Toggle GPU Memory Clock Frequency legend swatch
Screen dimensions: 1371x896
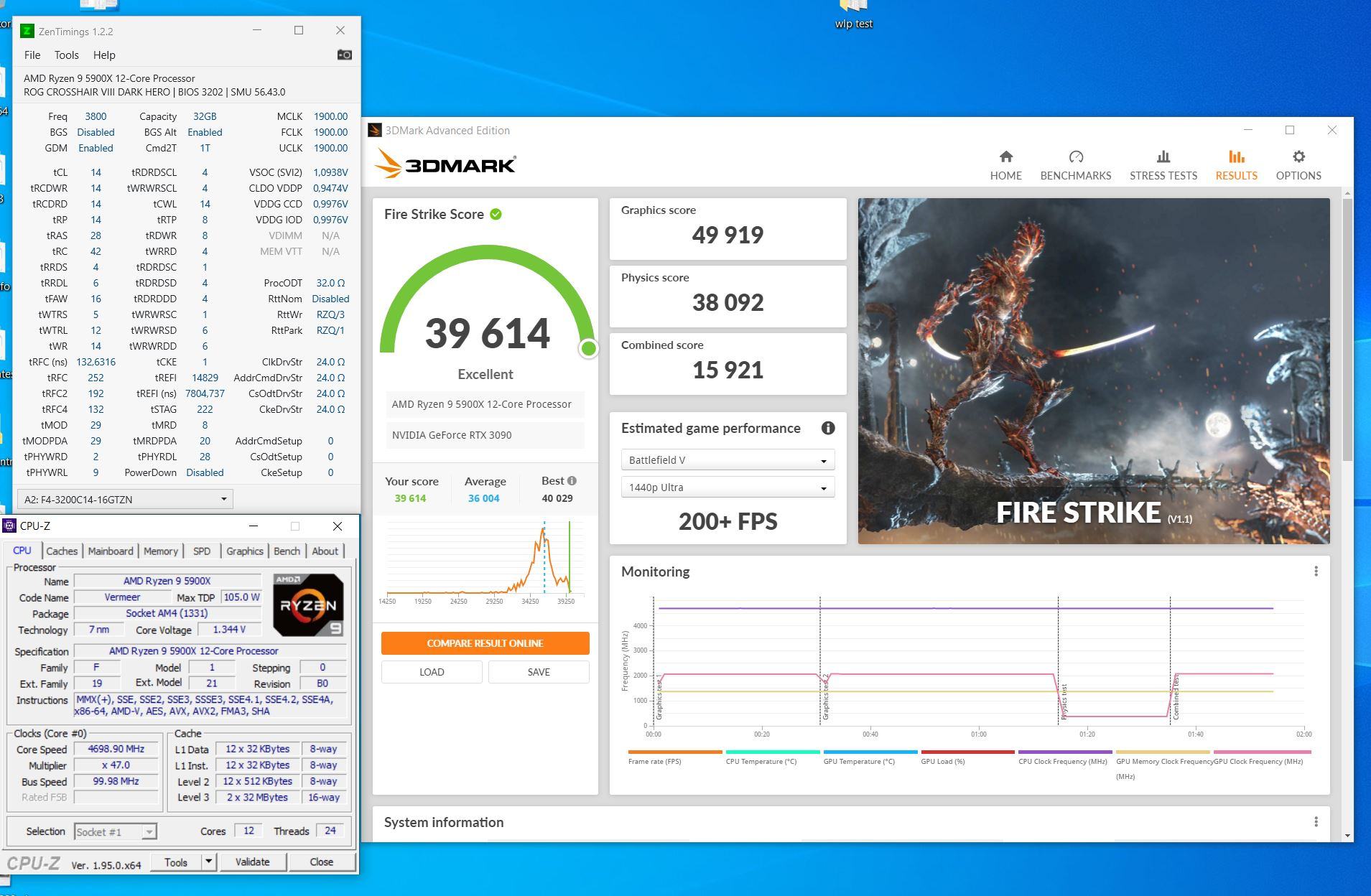click(x=1163, y=752)
